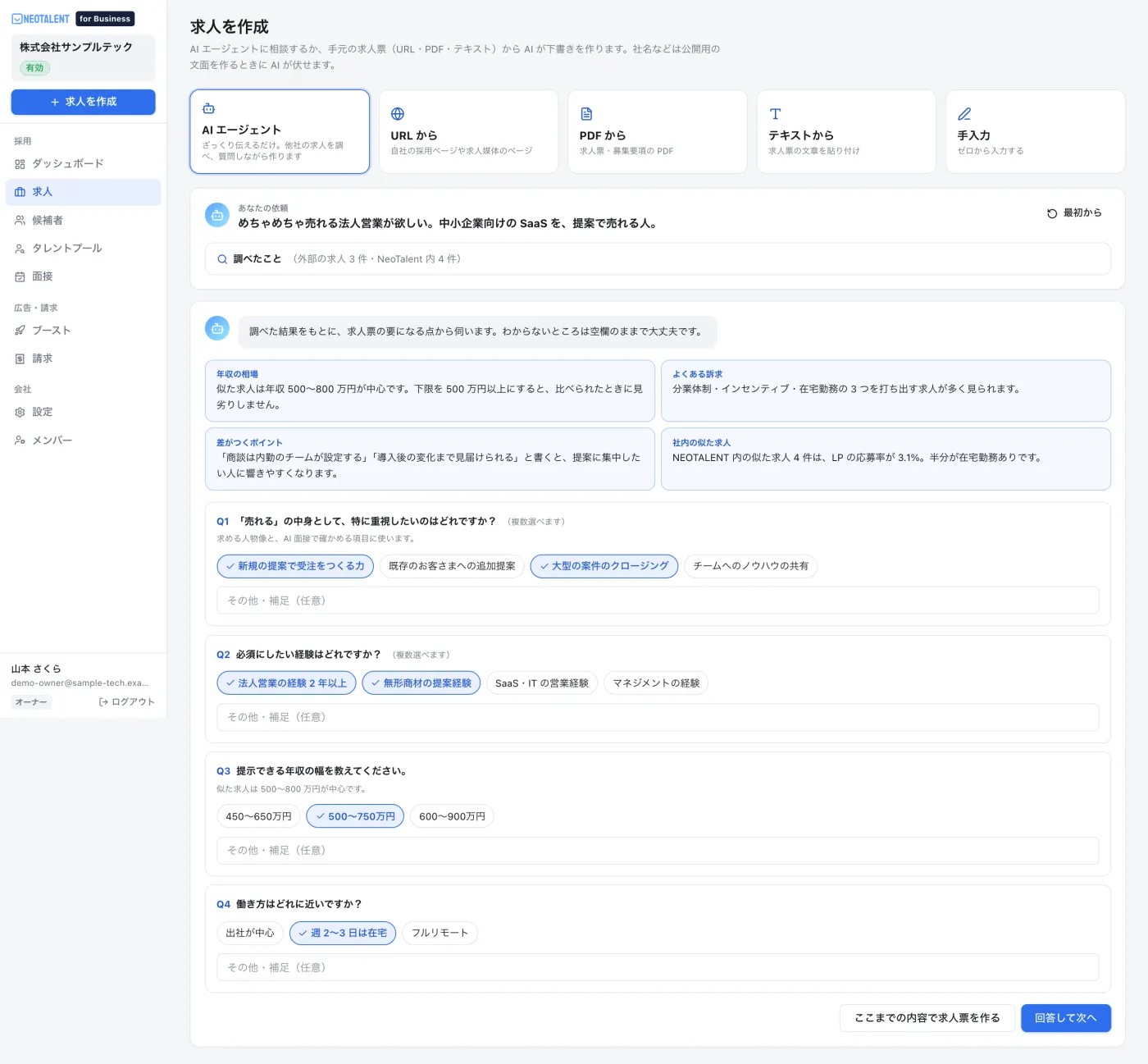Click the gear icon next to 設定
The image size is (1148, 1064).
[20, 413]
